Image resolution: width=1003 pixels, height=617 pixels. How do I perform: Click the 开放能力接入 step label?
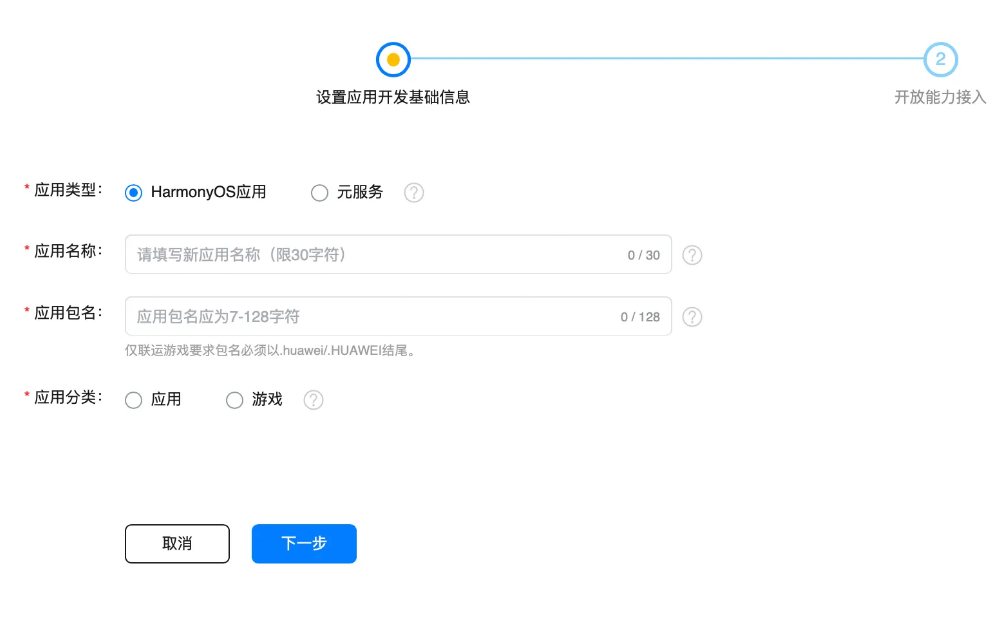[940, 97]
